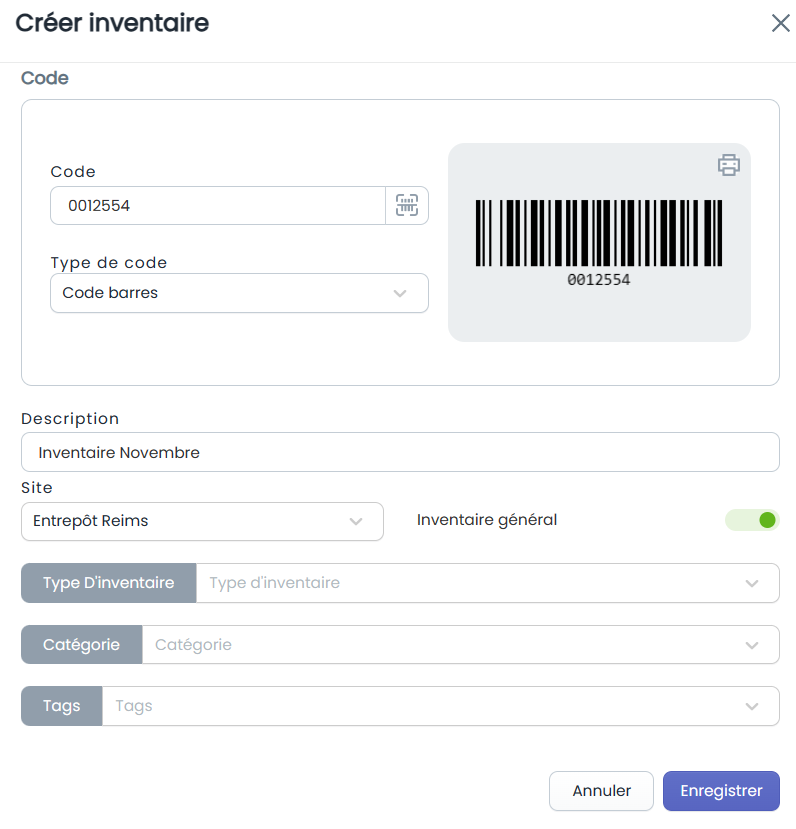Screen dimensions: 796x829
Task: Click the barcode scan icon beside Code field
Action: click(x=406, y=205)
